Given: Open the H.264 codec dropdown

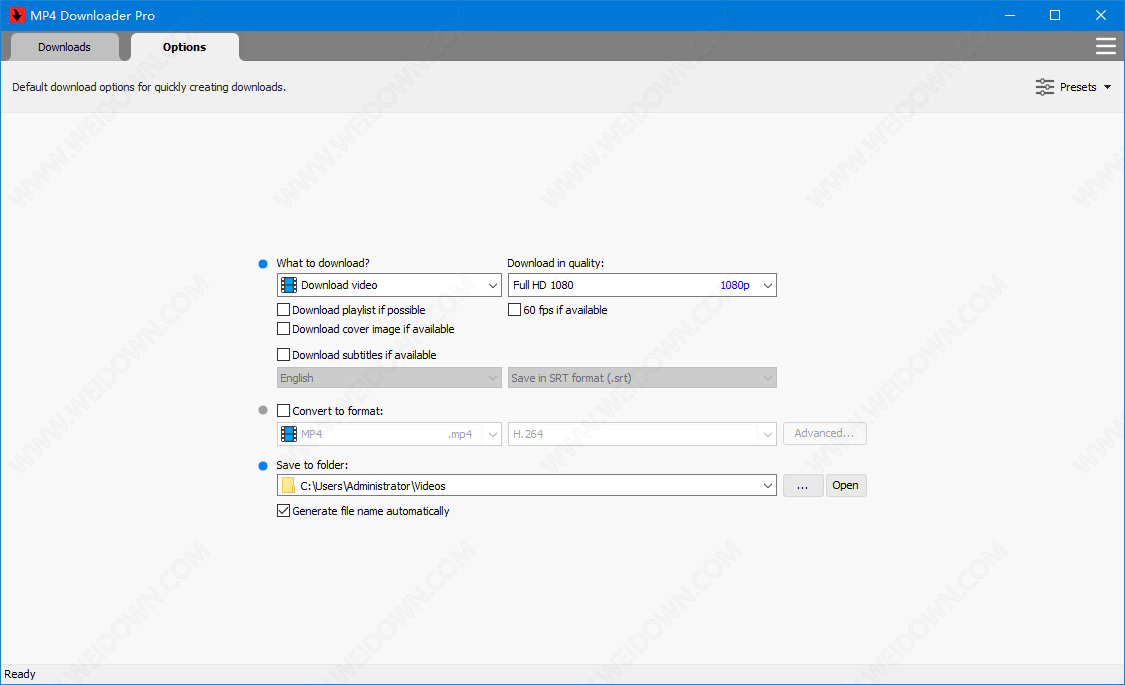Looking at the screenshot, I should pos(642,434).
